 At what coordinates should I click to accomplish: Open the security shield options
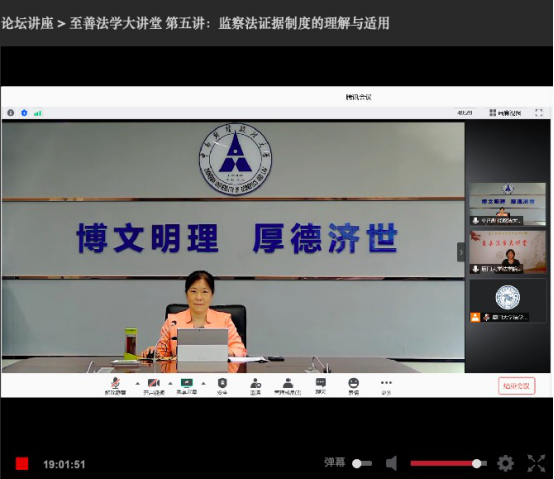tap(222, 386)
